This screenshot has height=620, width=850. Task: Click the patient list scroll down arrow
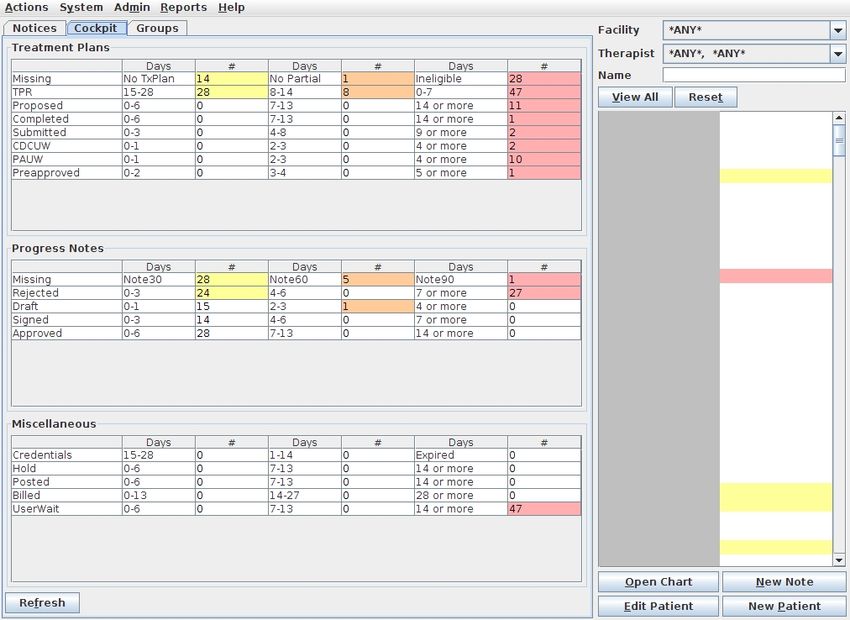tap(839, 560)
